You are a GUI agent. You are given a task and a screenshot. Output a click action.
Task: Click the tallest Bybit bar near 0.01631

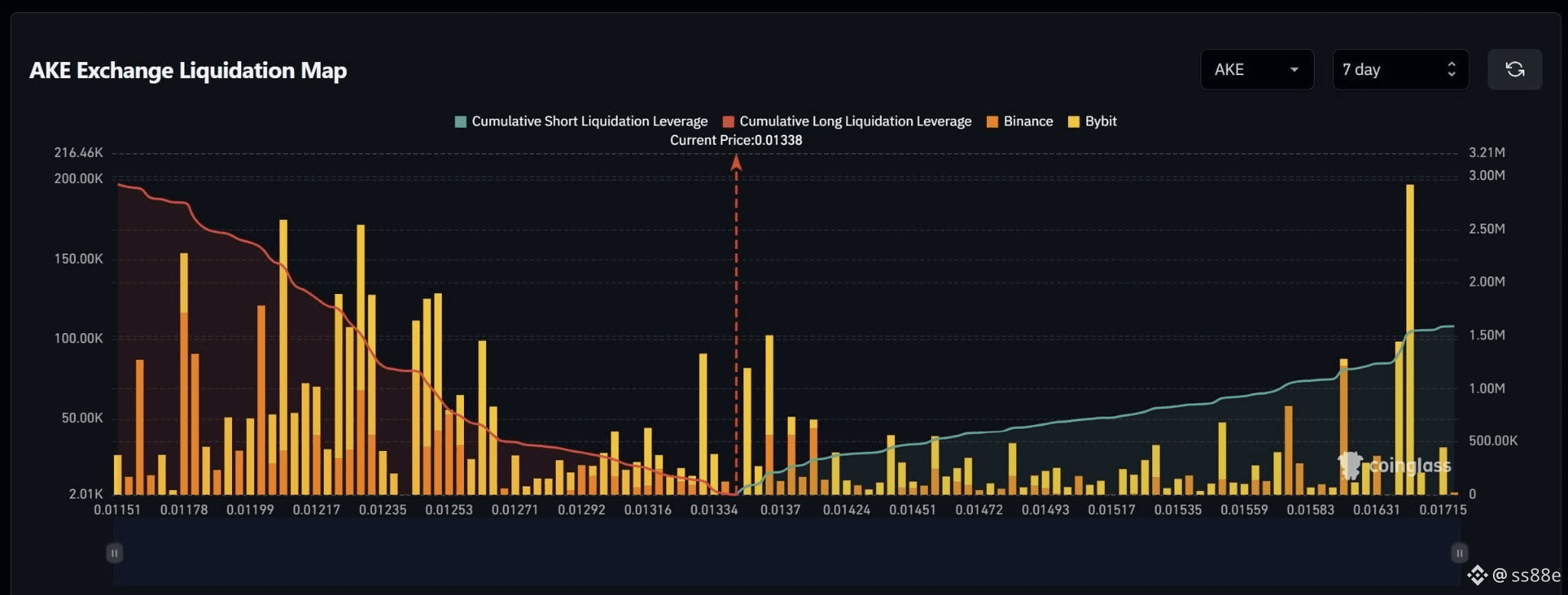point(1410,339)
